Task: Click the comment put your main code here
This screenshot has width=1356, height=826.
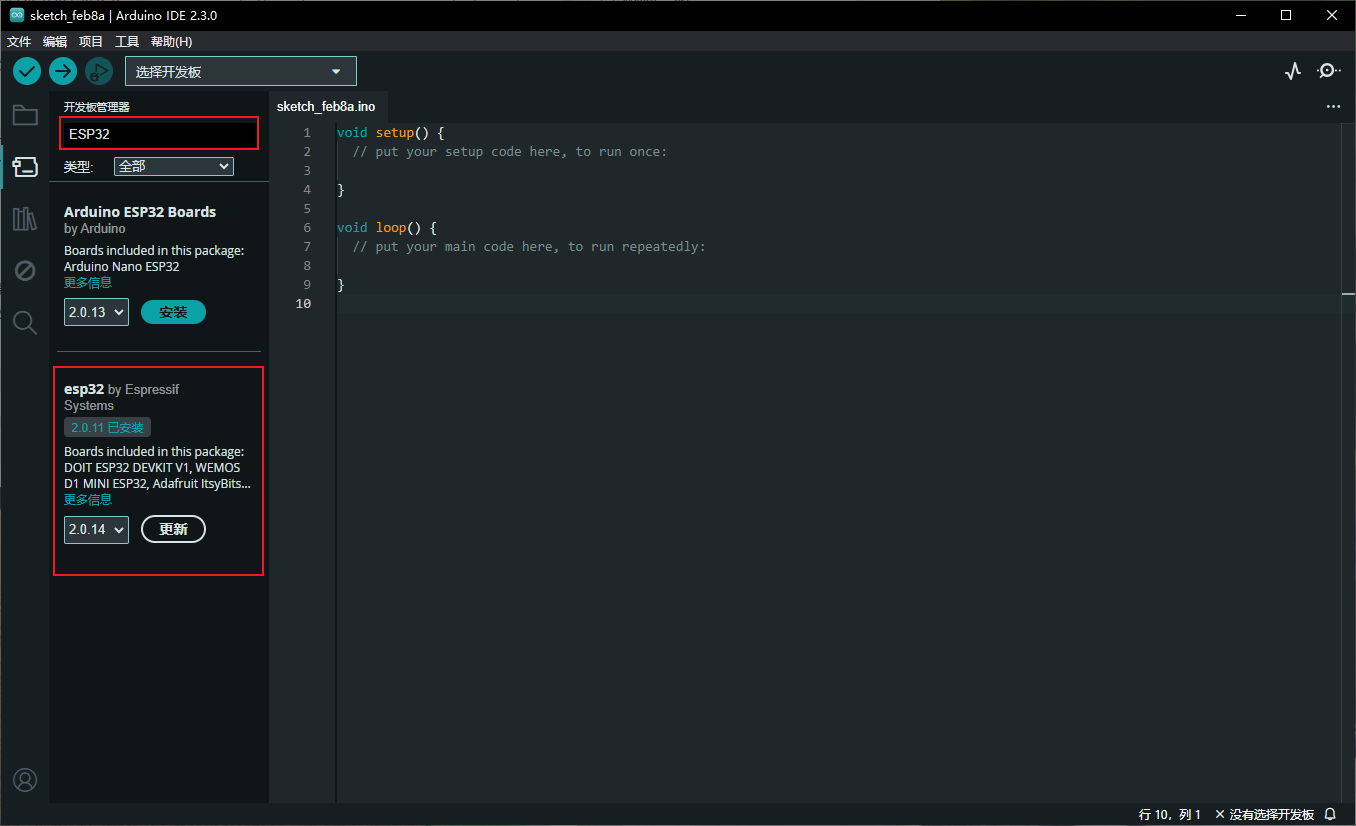Action: point(528,246)
